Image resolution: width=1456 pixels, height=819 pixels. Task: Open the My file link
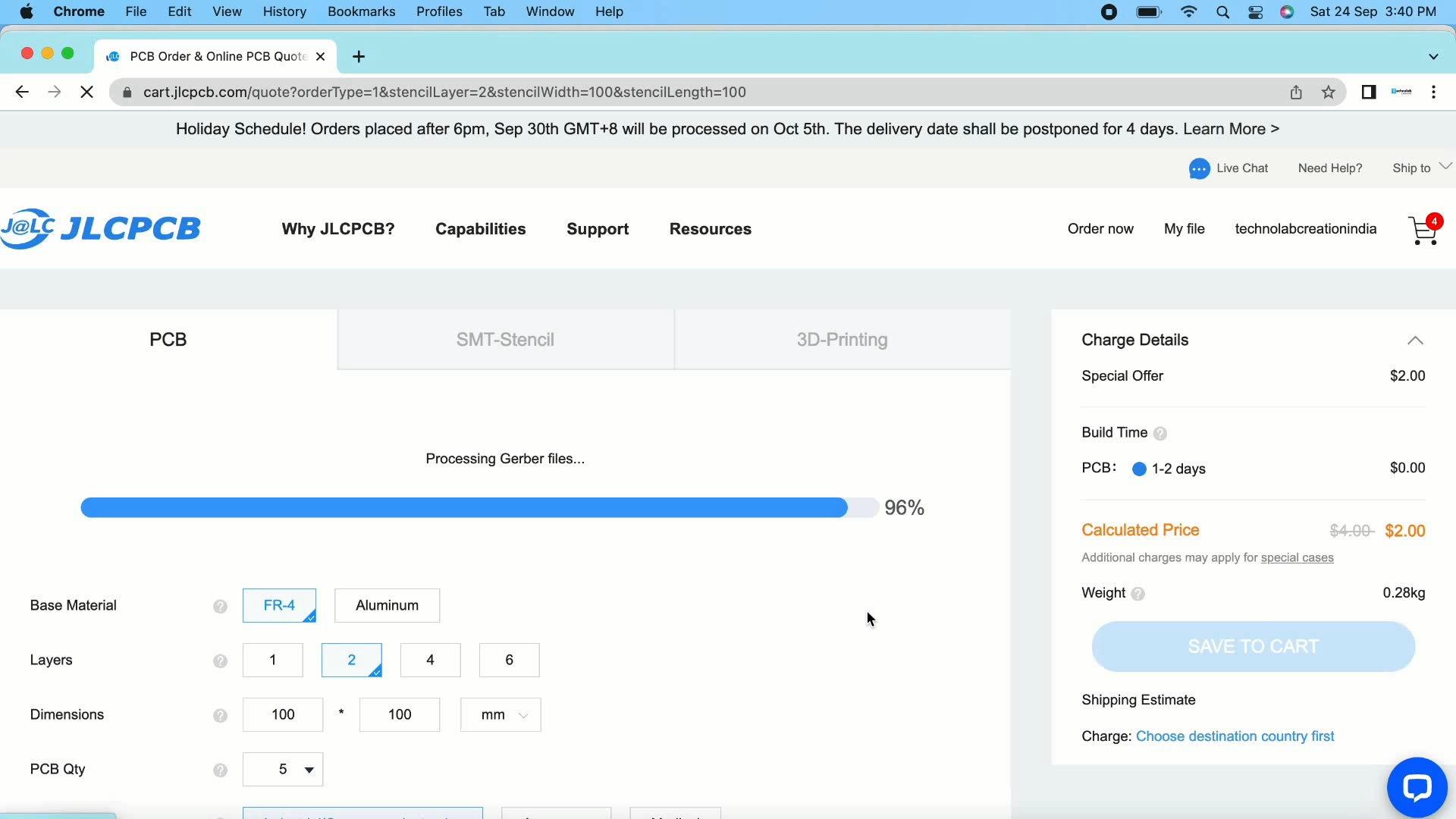click(x=1185, y=229)
